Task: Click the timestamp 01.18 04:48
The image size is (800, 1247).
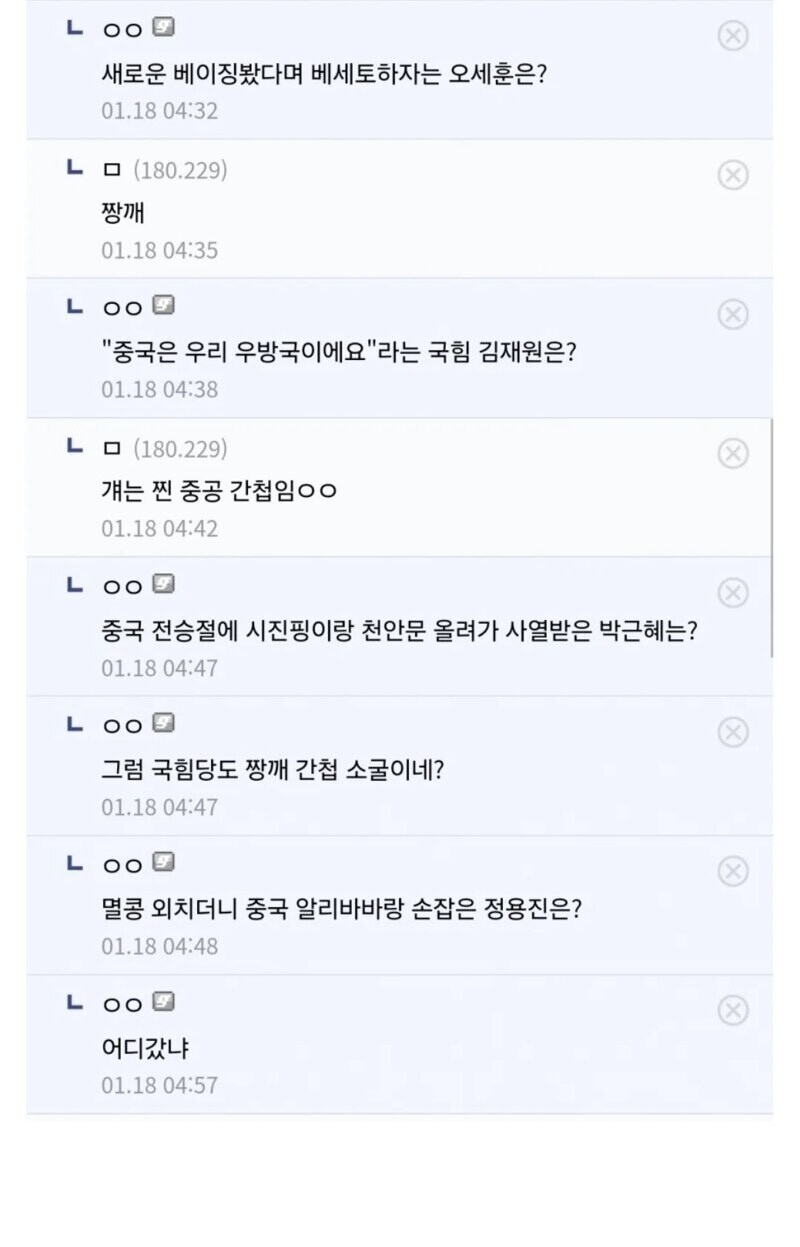Action: coord(159,946)
